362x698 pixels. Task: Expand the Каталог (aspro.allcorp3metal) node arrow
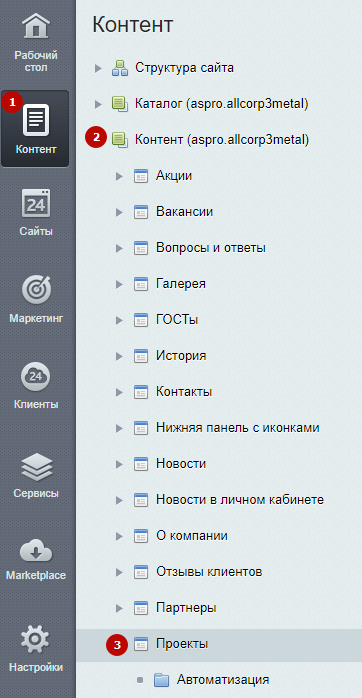pyautogui.click(x=98, y=104)
